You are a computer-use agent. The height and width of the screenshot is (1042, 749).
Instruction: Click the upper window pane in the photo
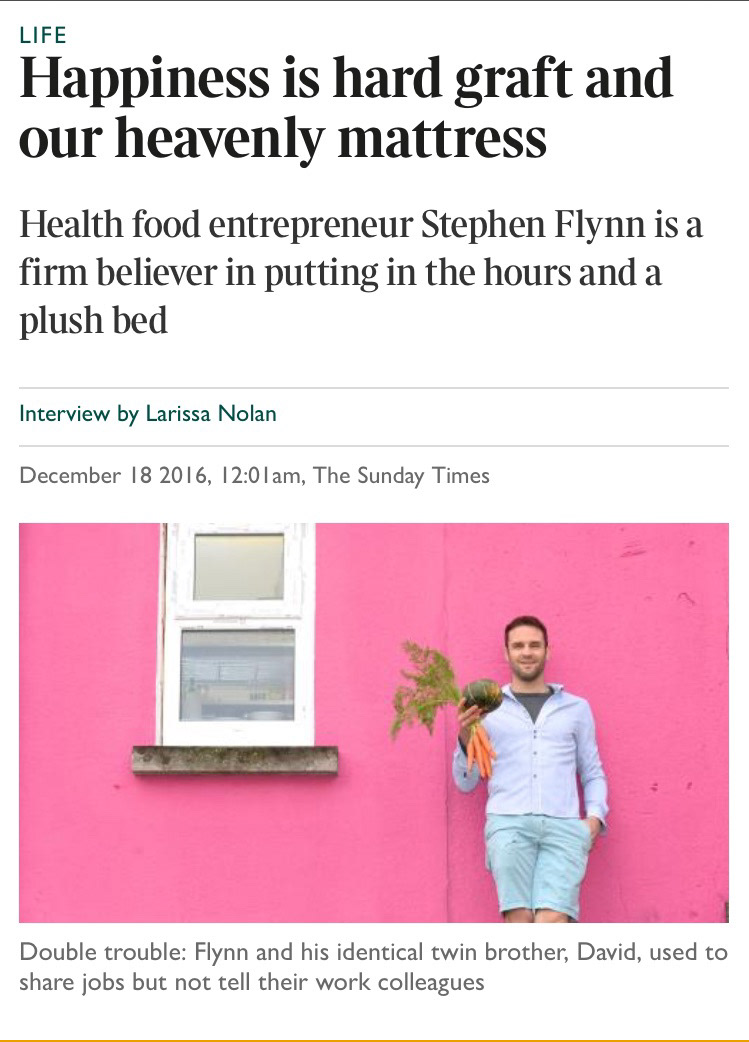coord(239,567)
